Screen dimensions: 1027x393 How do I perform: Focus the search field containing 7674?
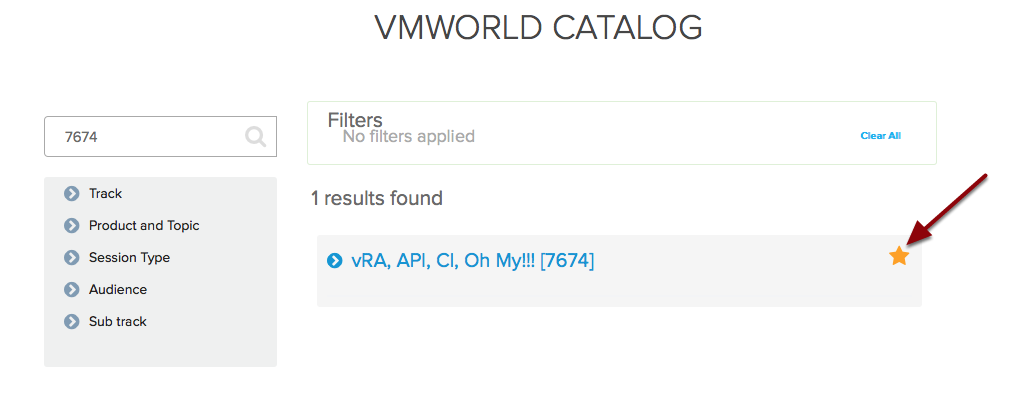[x=160, y=137]
